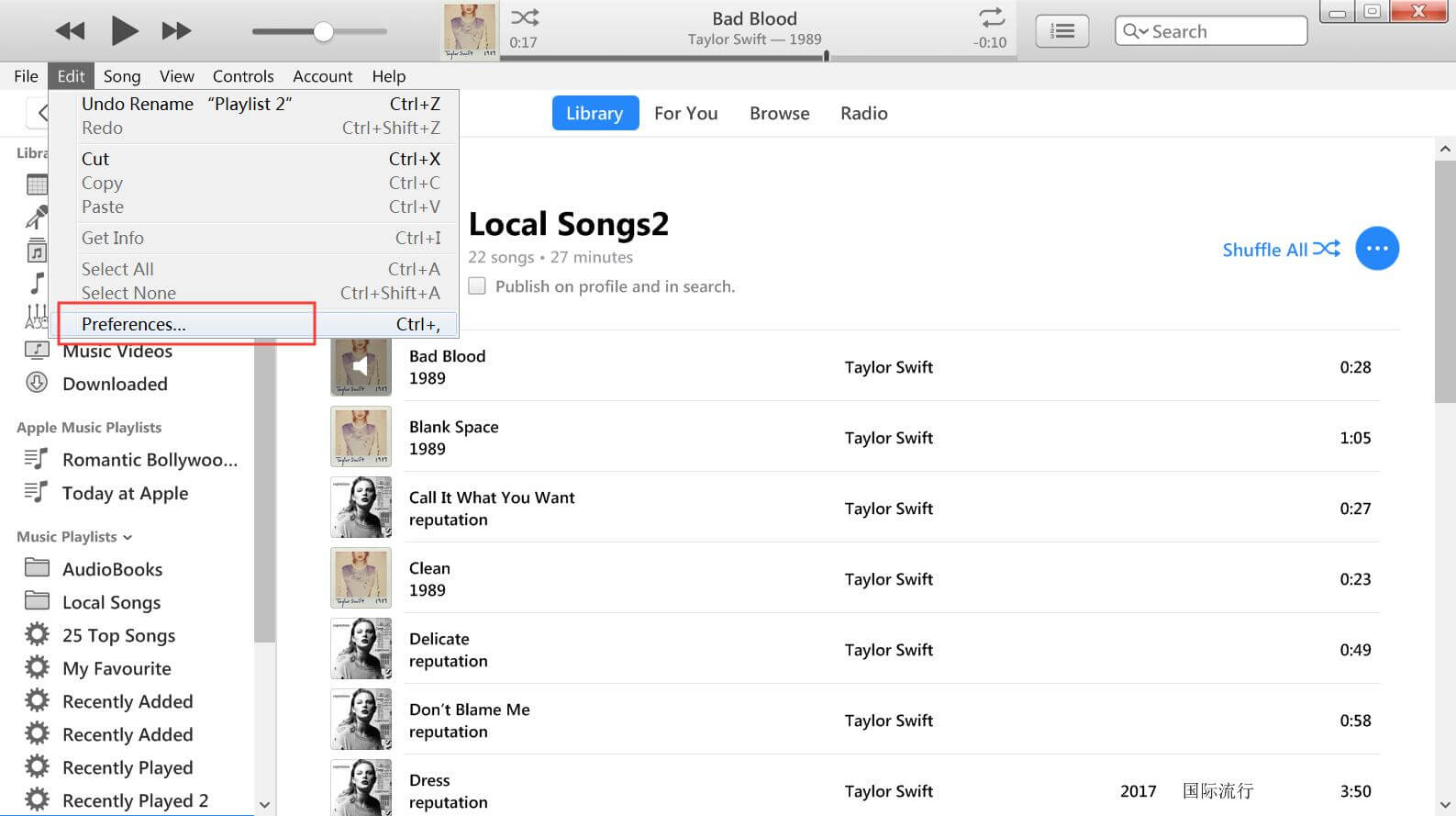Click the main list scroll up arrow
1456x816 pixels.
(x=1445, y=148)
